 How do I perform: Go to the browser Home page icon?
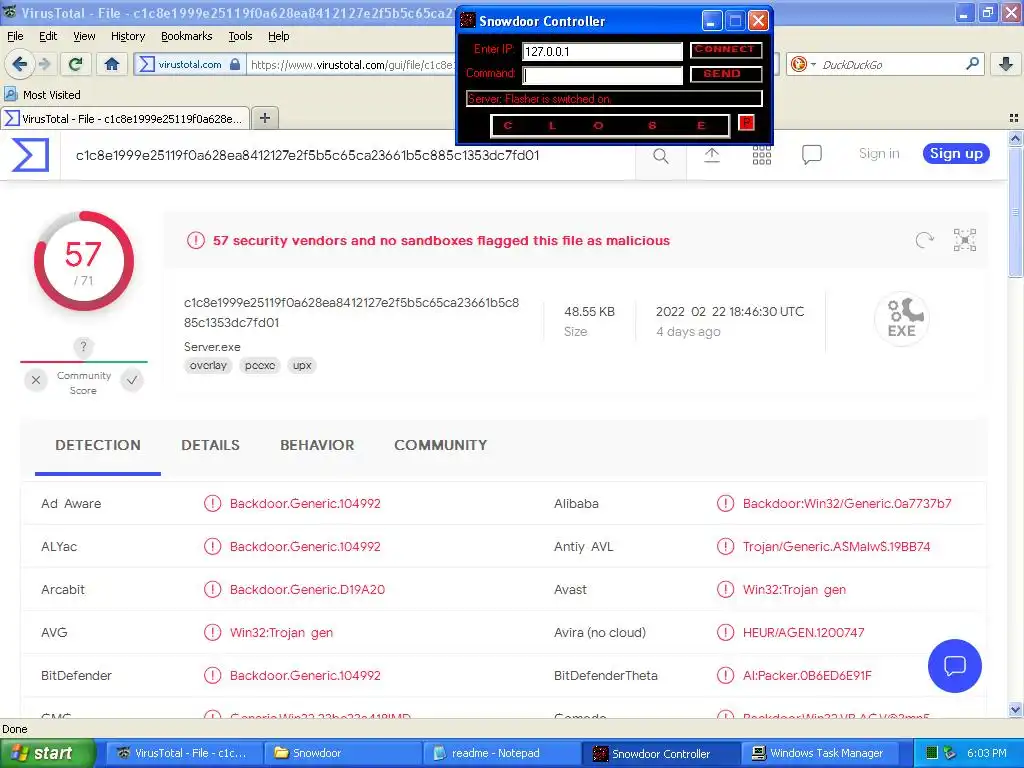112,64
